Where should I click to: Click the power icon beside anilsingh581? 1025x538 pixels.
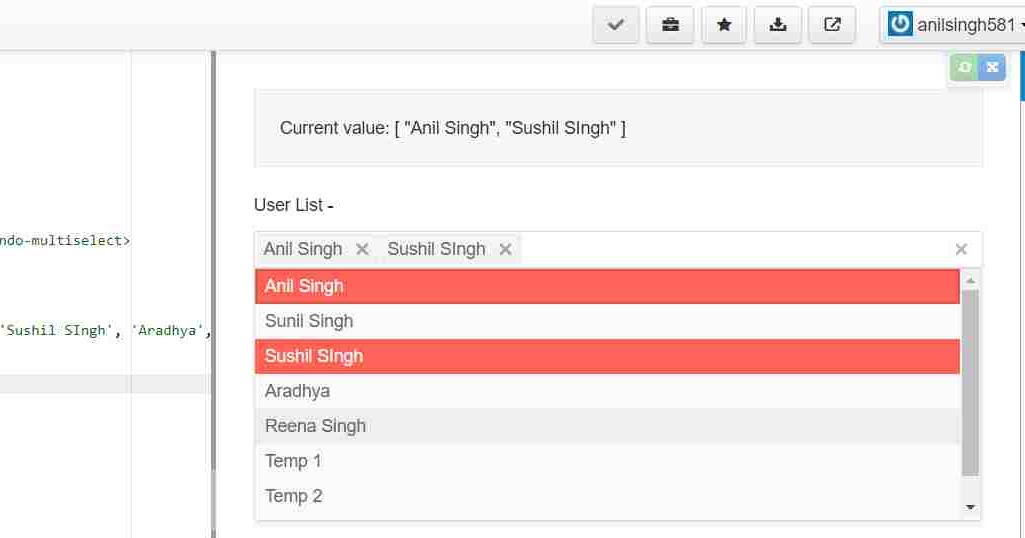coord(900,24)
